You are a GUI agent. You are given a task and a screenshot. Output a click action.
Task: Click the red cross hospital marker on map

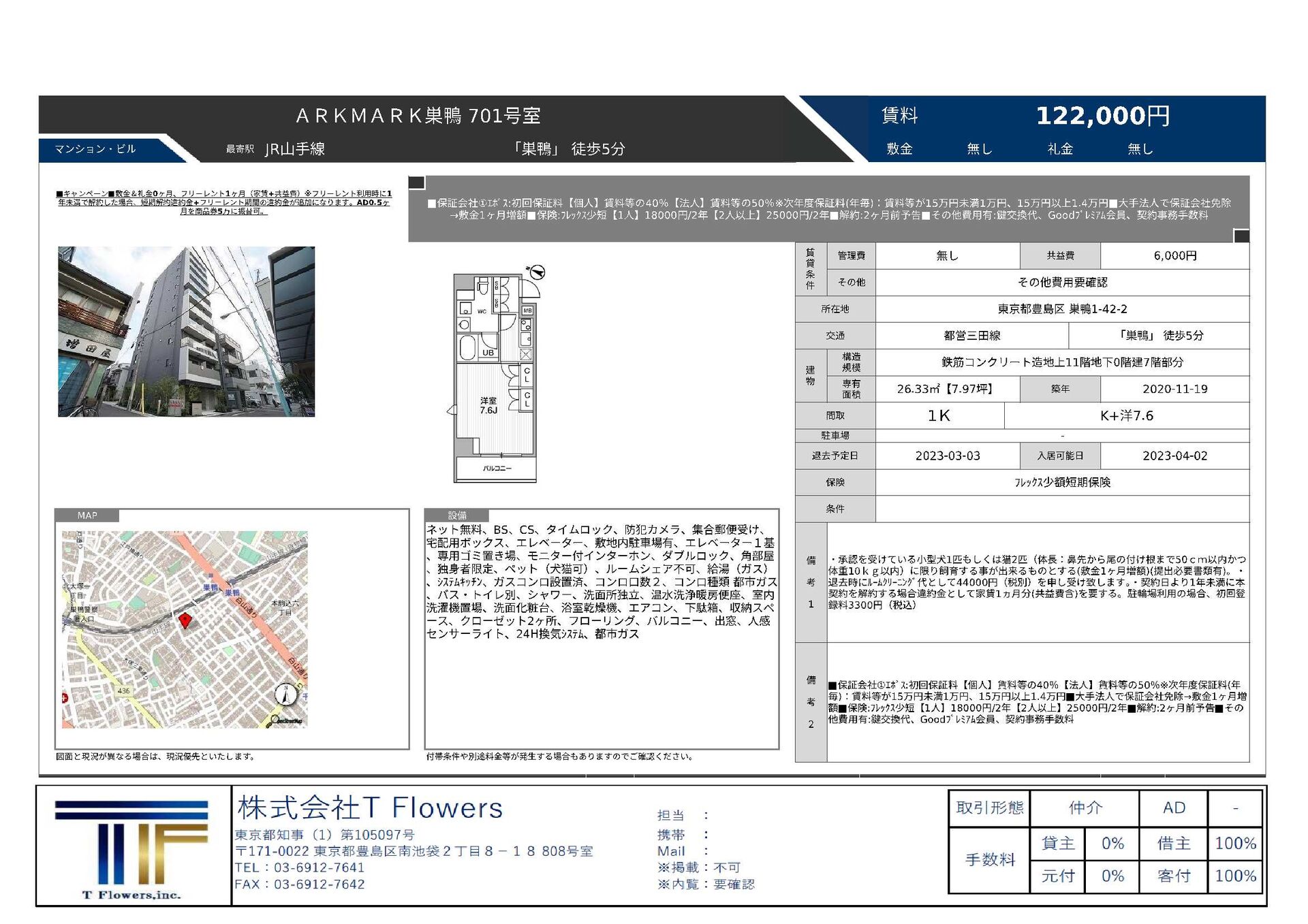pyautogui.click(x=65, y=698)
